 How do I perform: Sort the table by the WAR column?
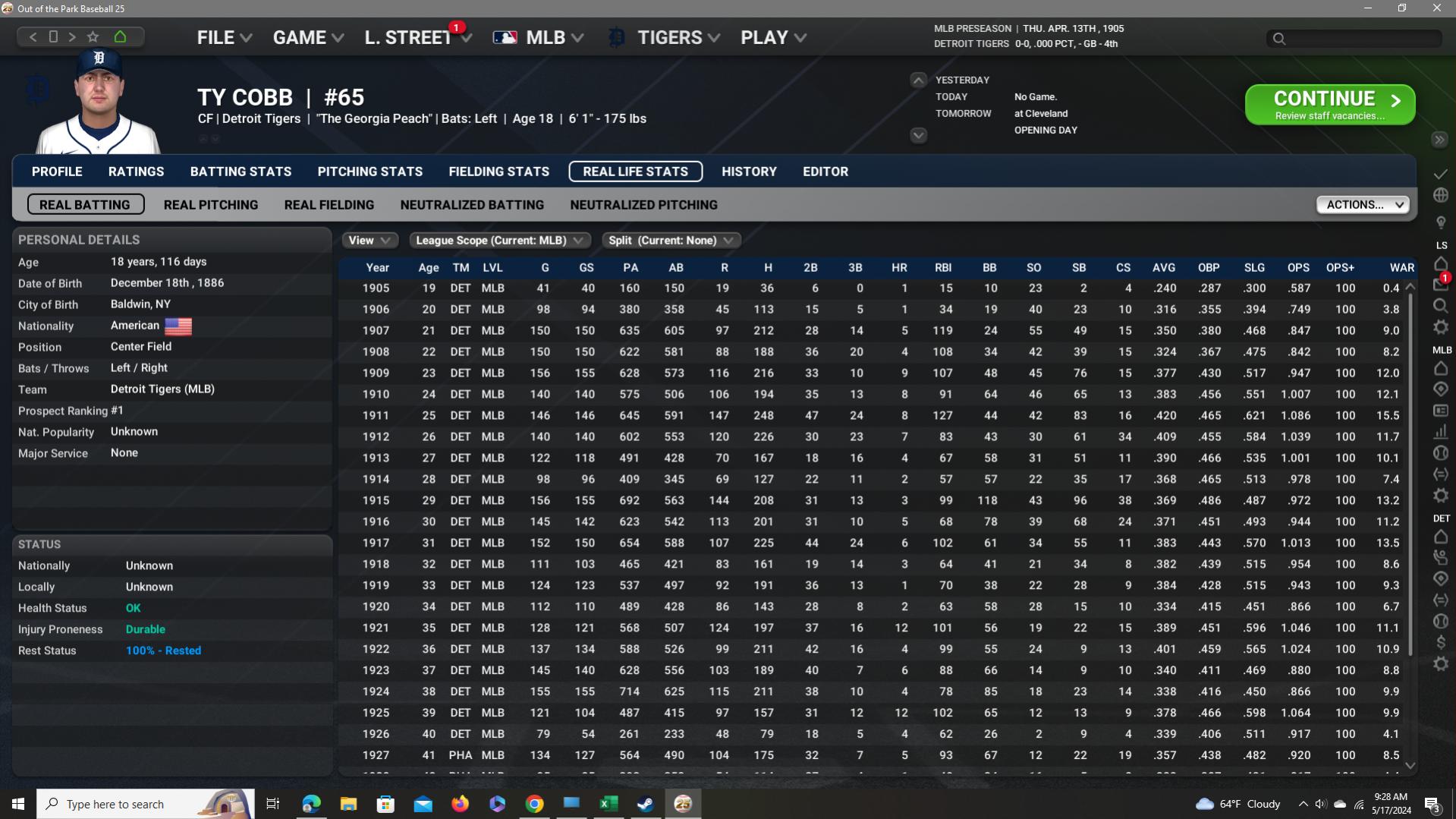(x=1401, y=268)
